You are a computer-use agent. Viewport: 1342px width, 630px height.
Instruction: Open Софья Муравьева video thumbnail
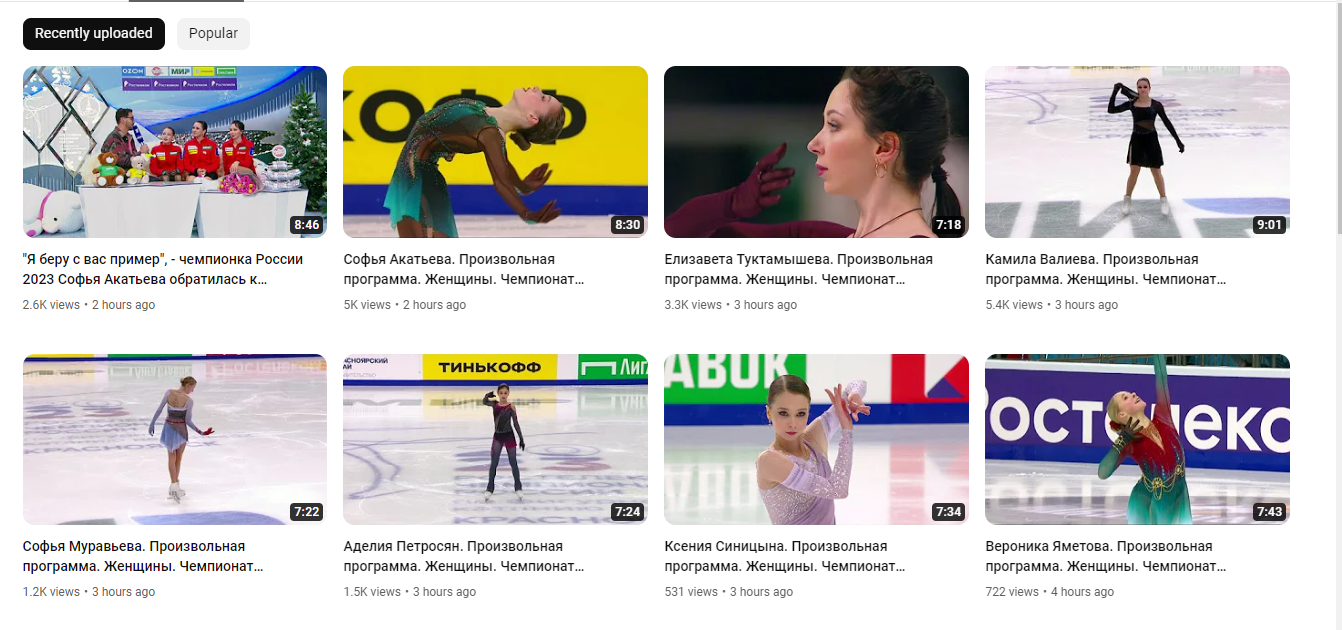175,439
